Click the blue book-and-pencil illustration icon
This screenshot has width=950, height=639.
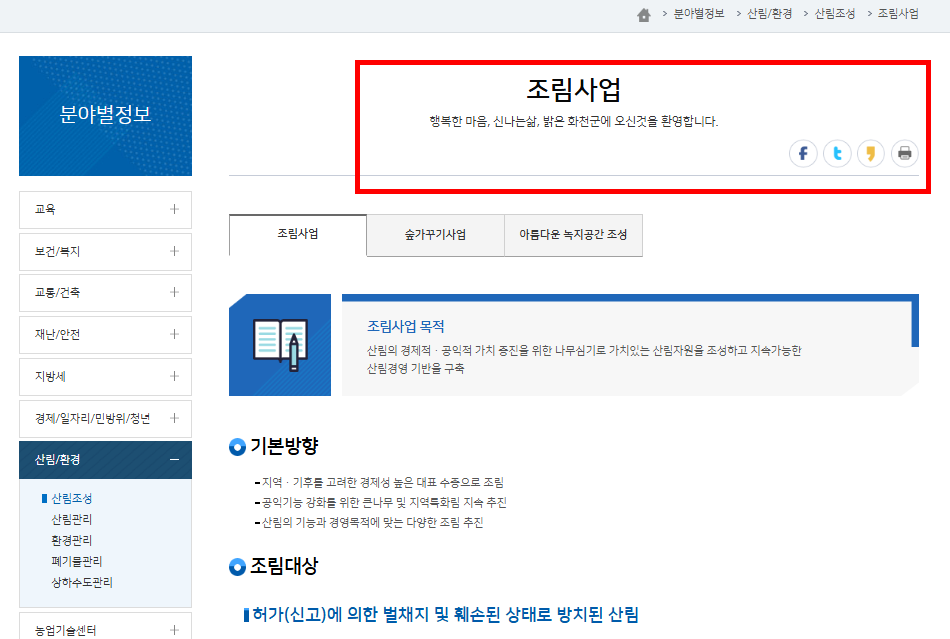pyautogui.click(x=280, y=343)
